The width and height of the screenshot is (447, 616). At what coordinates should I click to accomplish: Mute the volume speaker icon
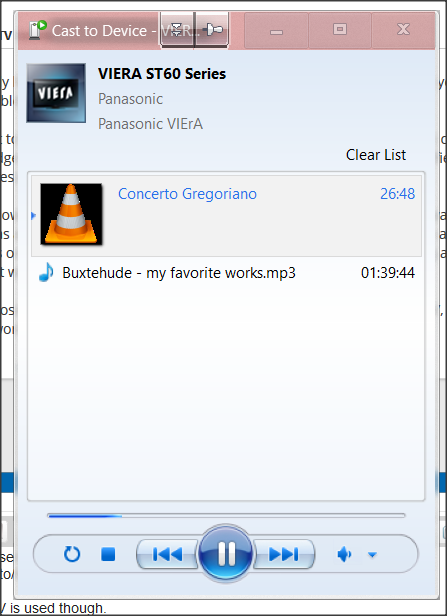(x=344, y=554)
